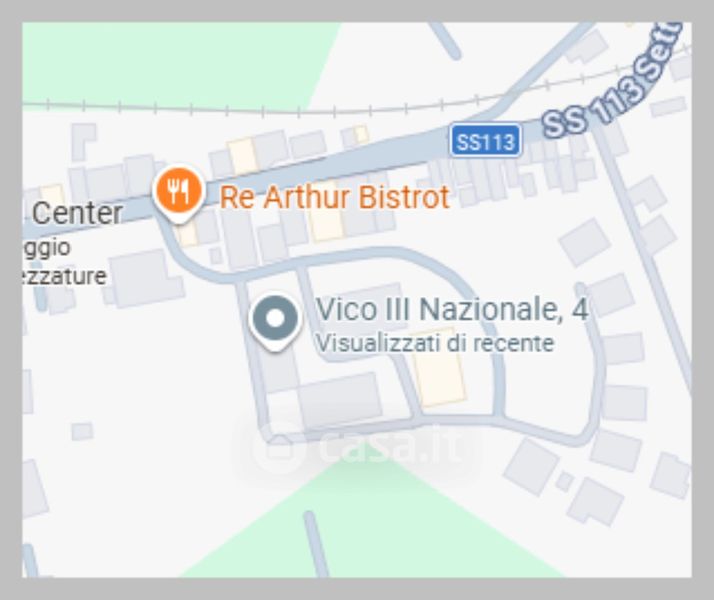The height and width of the screenshot is (600, 714).
Task: Click the blue SS113 road shield
Action: 485,141
